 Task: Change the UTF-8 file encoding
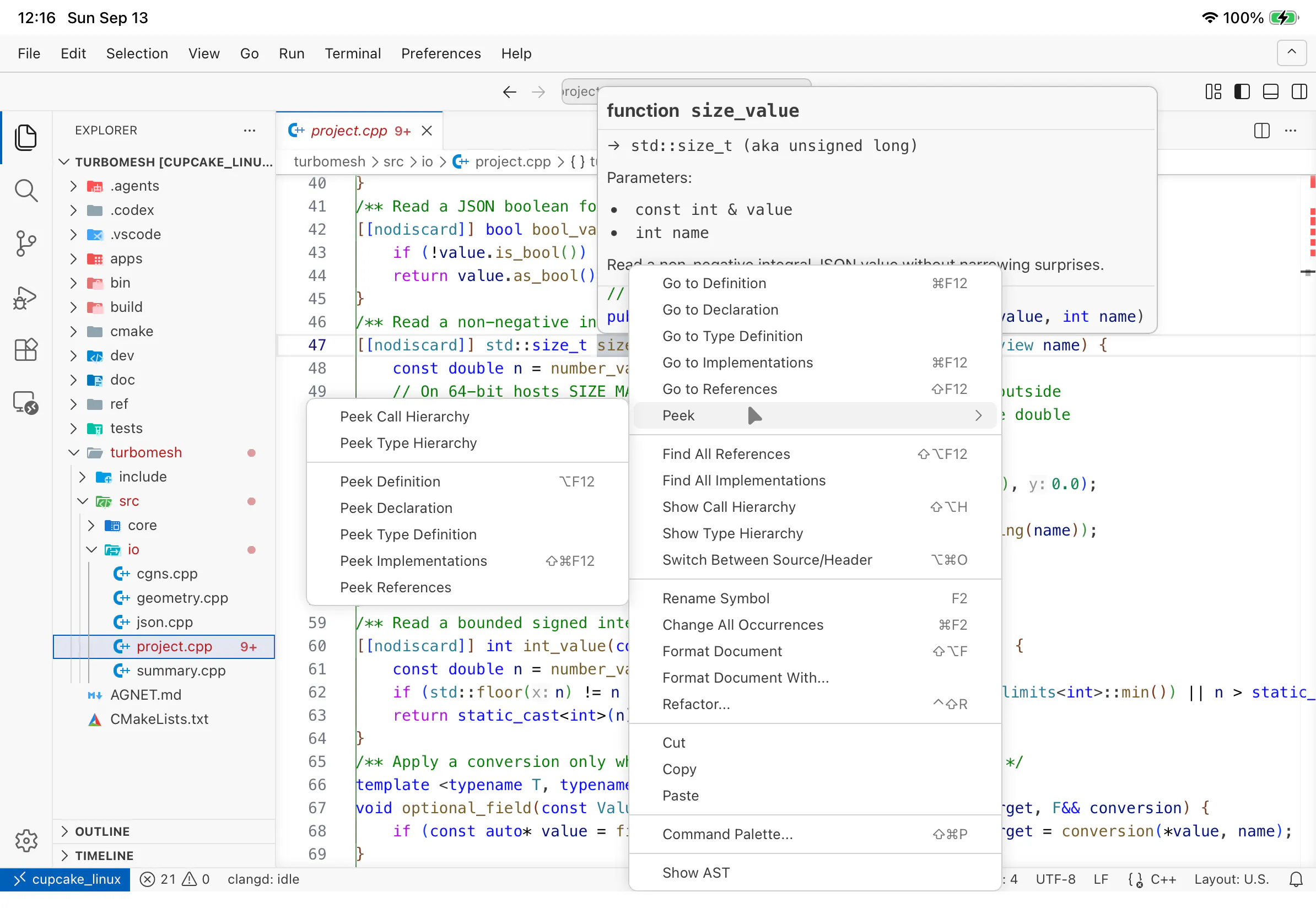click(1055, 879)
